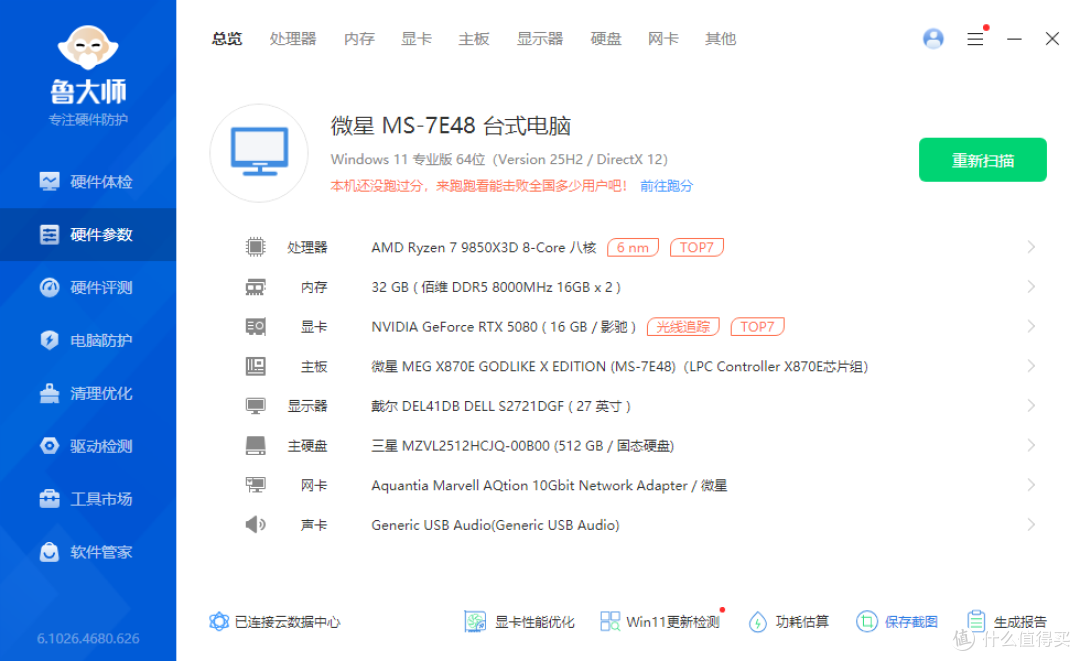Click version number 6.1026.4680.626
The height and width of the screenshot is (661, 1080).
point(88,638)
